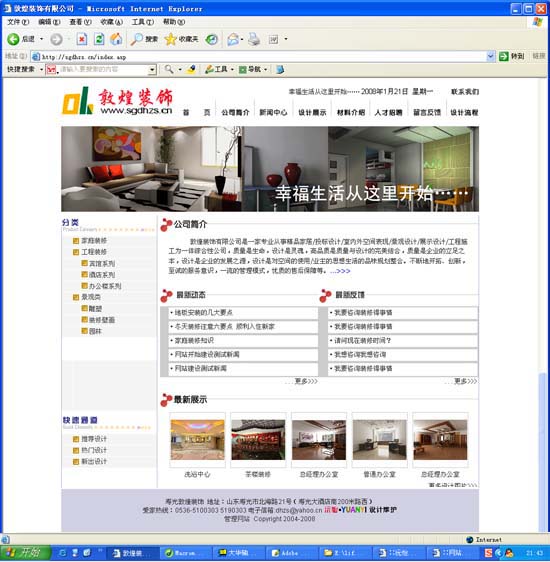Stop page loading with red X icon

82,39
